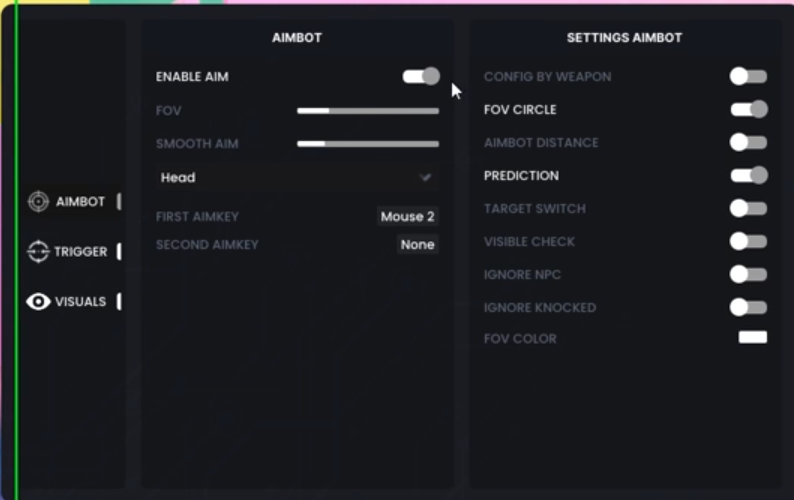Click on the FOV slider track
794x500 pixels.
tap(368, 110)
